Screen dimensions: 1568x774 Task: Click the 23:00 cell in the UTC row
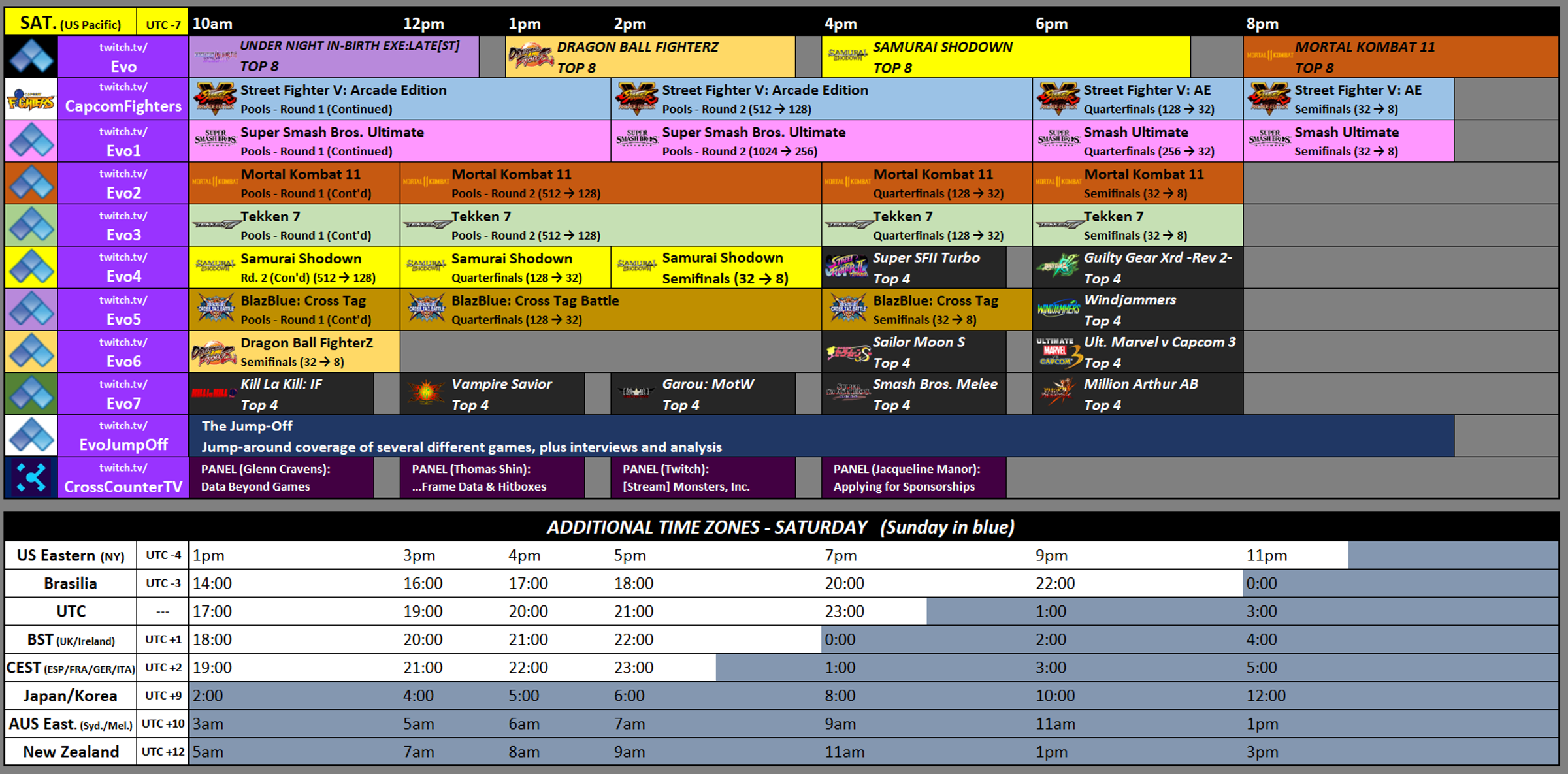click(x=844, y=611)
